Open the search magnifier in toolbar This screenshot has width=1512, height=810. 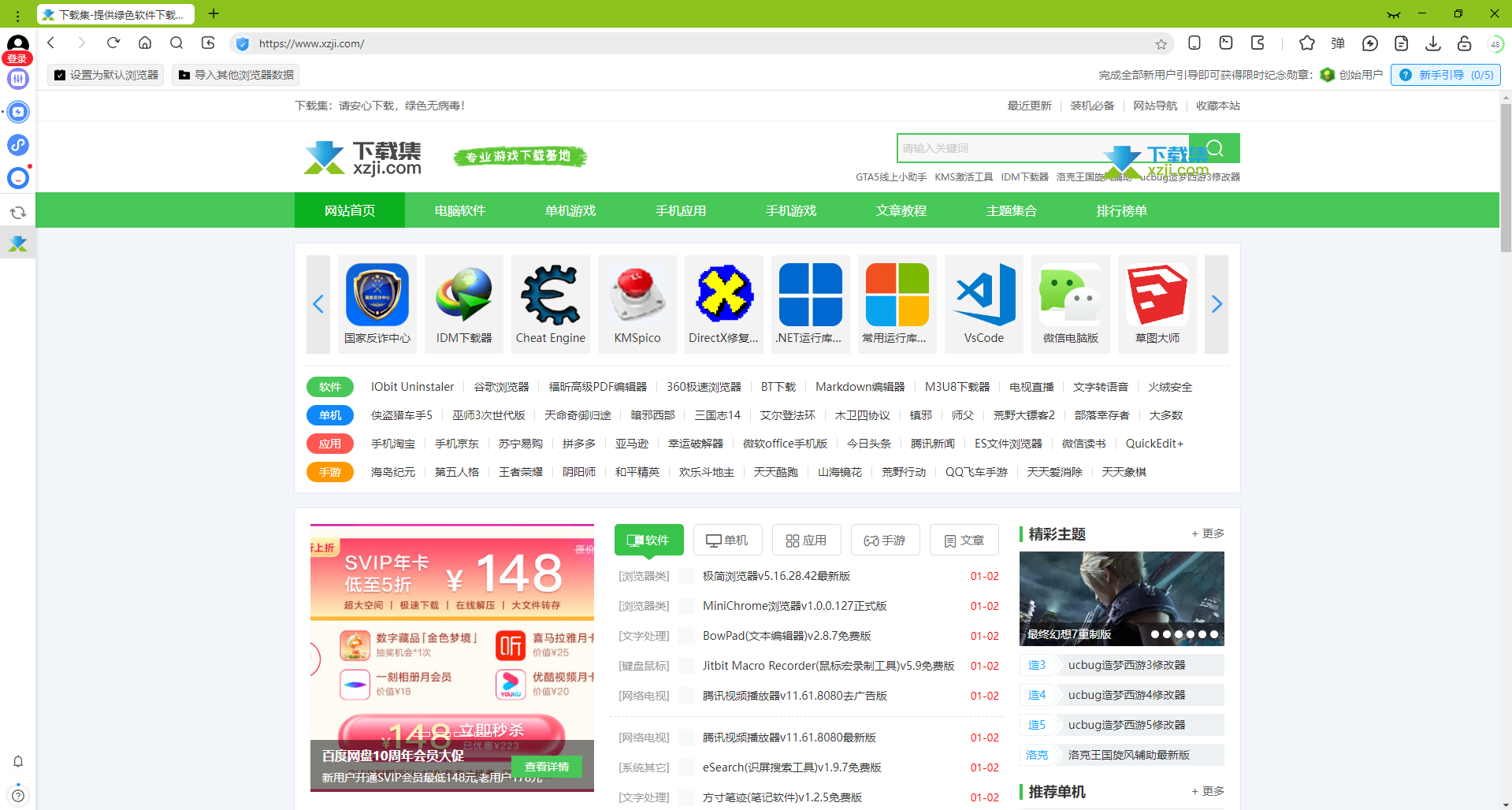176,43
